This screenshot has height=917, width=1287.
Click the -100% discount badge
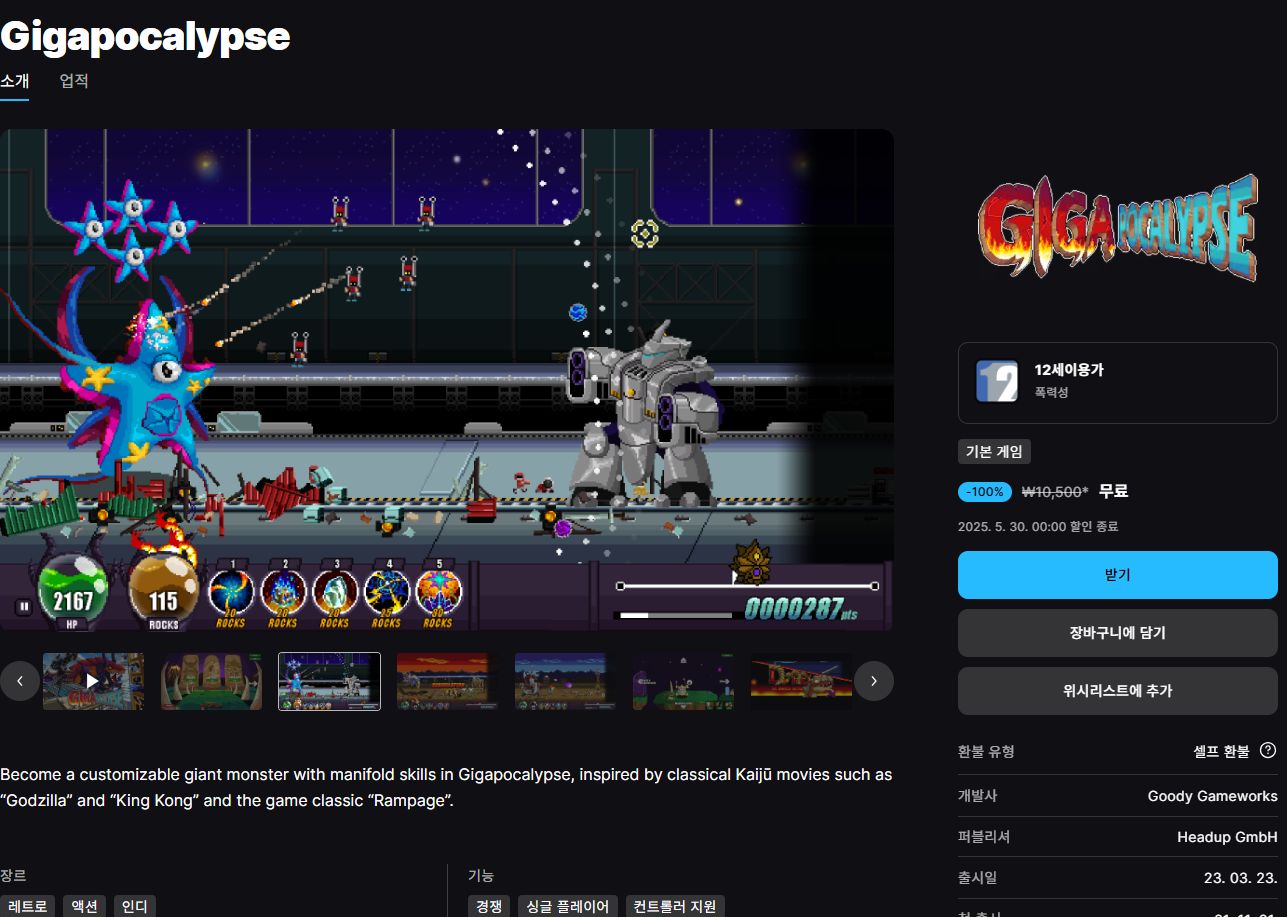tap(985, 492)
